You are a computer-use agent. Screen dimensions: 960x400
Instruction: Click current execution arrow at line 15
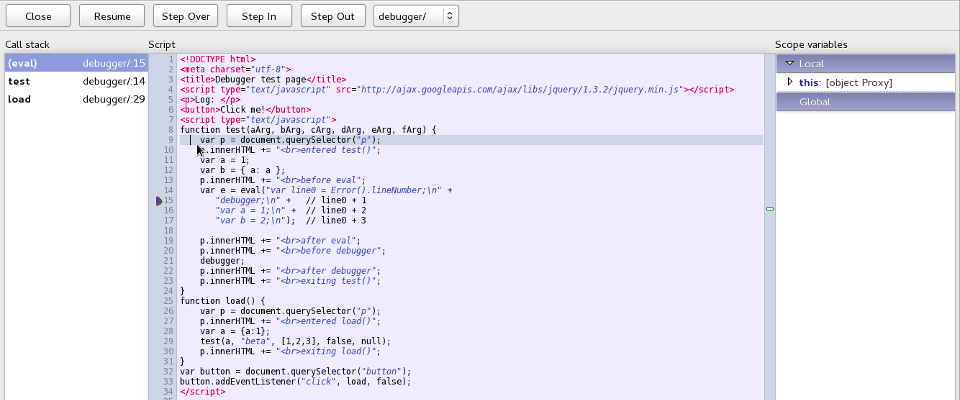click(x=159, y=201)
